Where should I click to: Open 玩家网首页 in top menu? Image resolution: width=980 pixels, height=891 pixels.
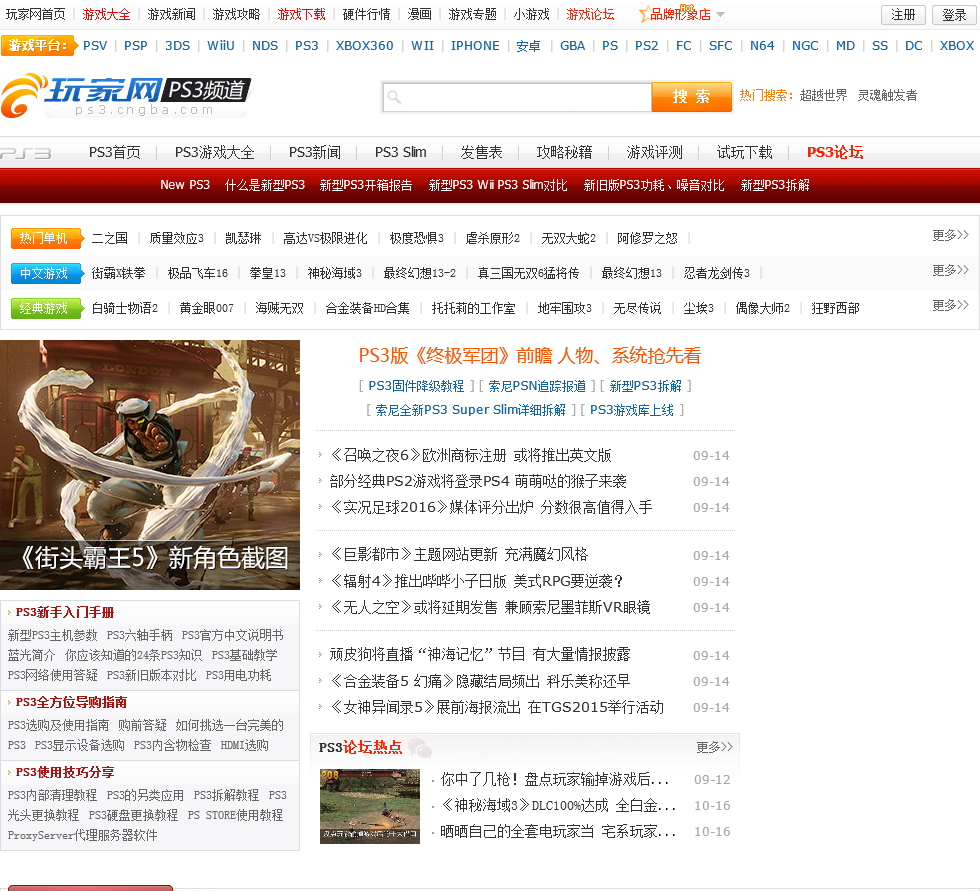pos(36,14)
